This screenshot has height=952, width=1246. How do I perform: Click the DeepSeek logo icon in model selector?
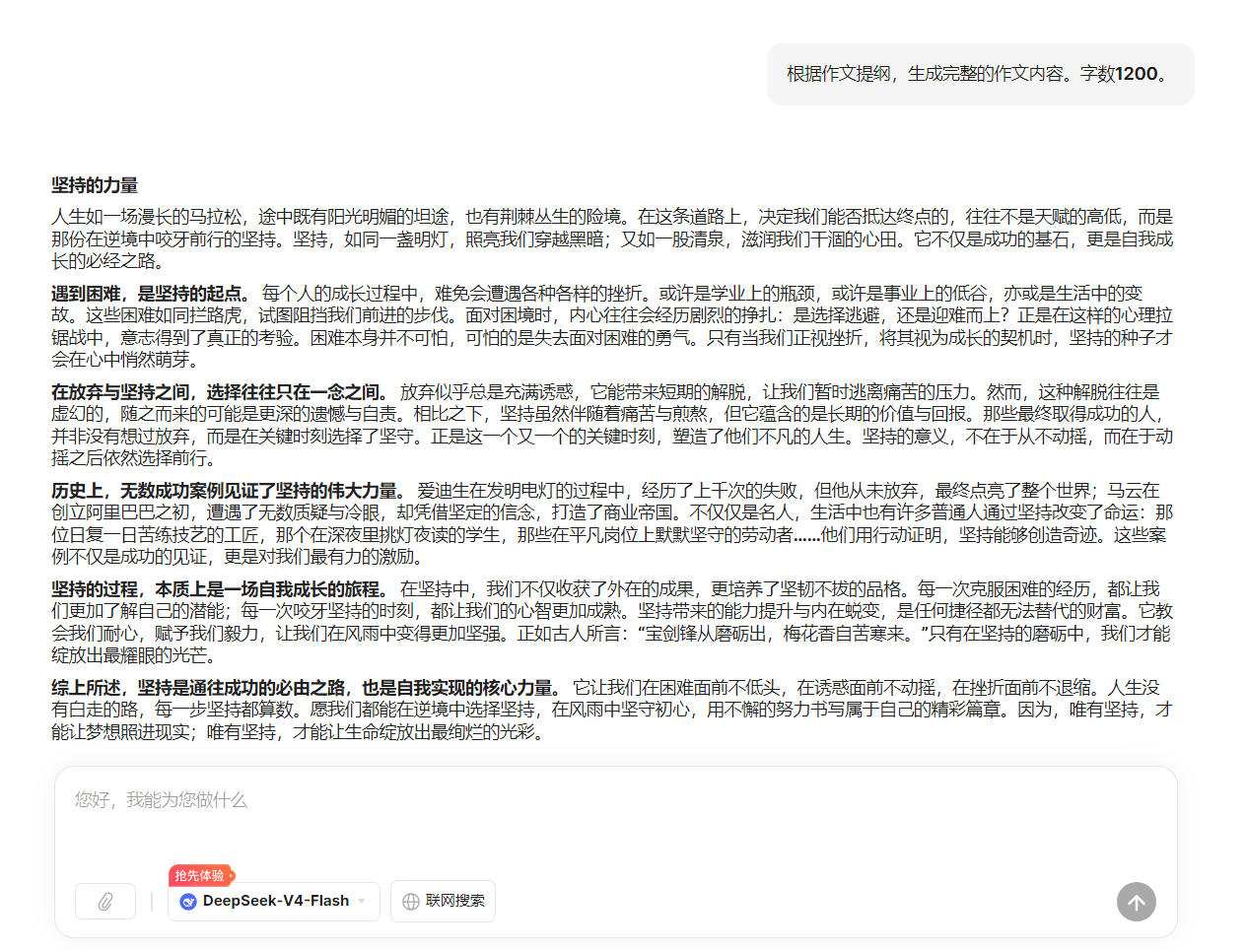point(188,902)
